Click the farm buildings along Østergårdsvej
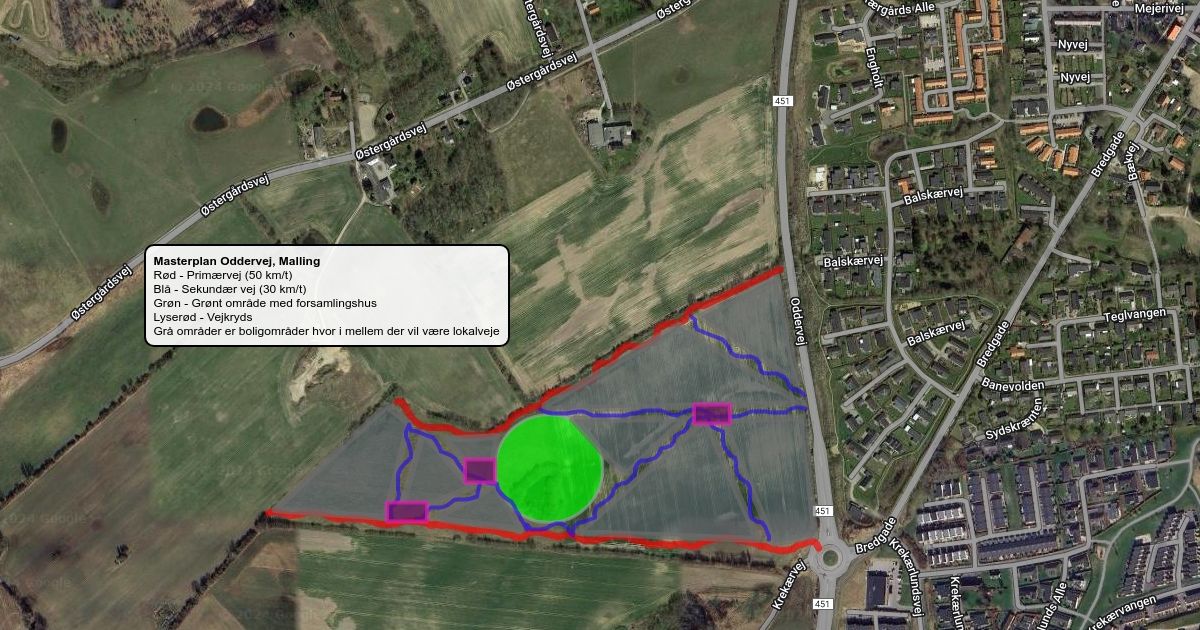Screen dimensions: 1200x630 pyautogui.click(x=609, y=134)
